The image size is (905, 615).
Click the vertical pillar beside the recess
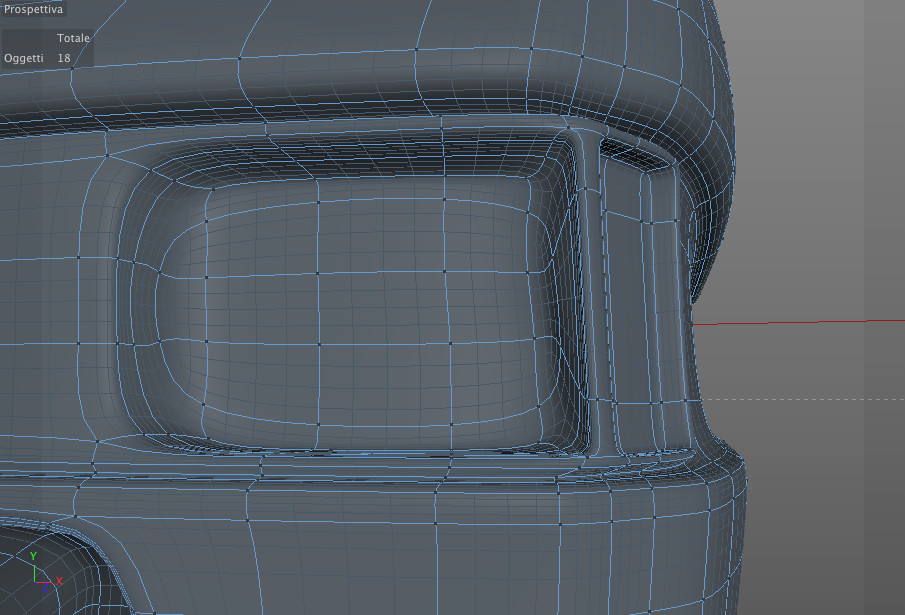(590, 288)
